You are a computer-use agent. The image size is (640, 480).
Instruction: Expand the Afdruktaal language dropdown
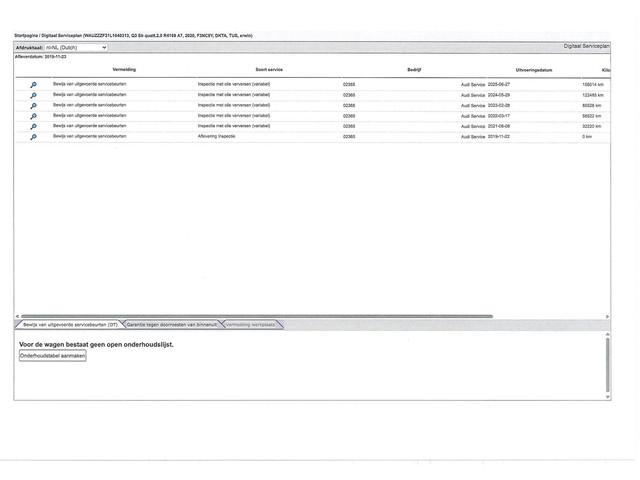click(76, 48)
